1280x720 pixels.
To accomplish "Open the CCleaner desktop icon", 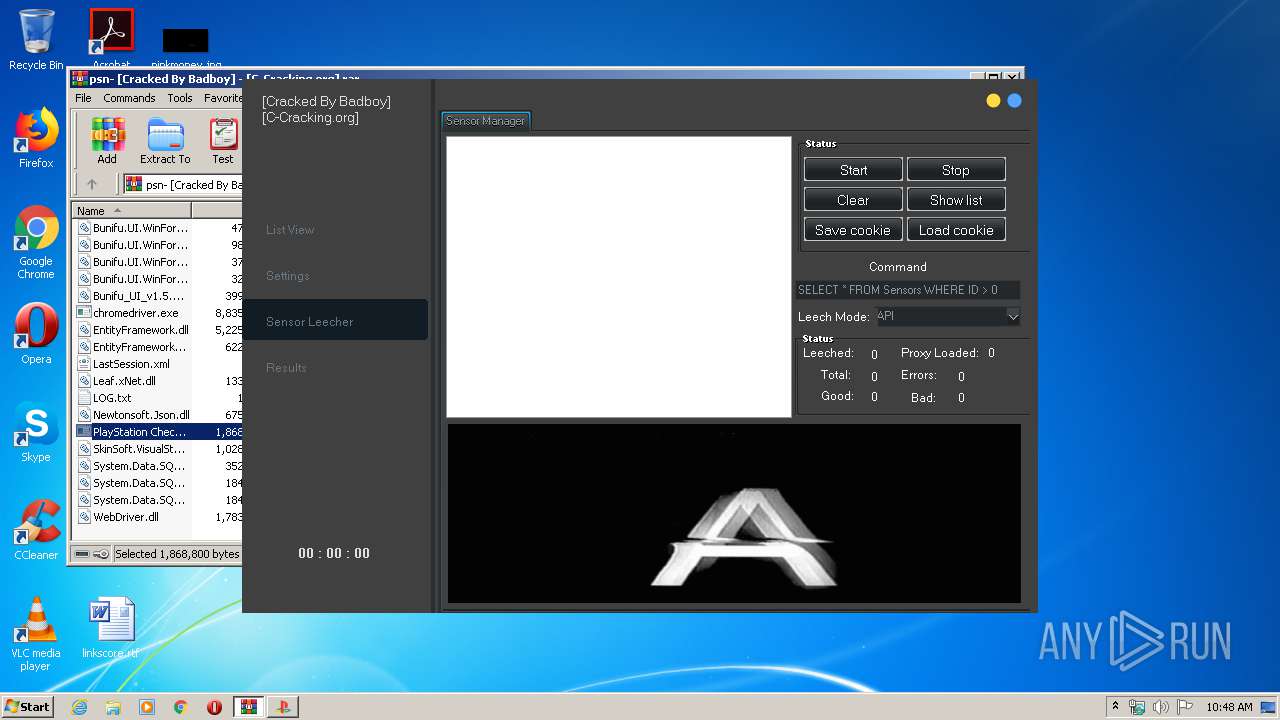I will coord(36,530).
